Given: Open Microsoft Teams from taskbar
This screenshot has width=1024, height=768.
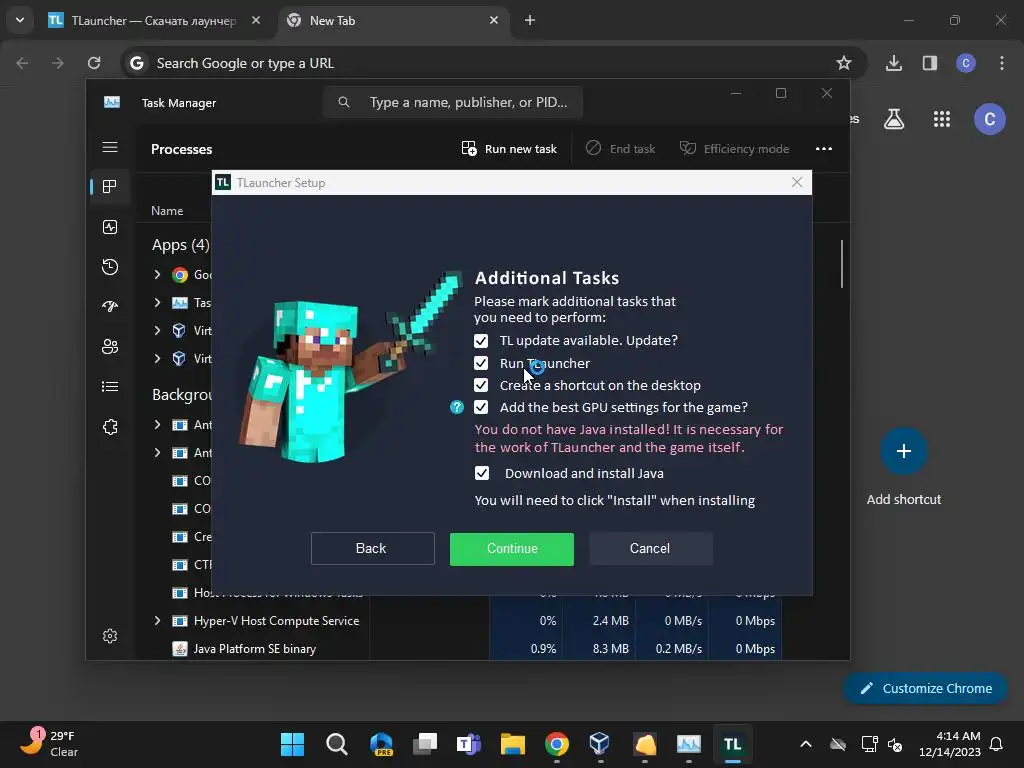Looking at the screenshot, I should coord(468,744).
